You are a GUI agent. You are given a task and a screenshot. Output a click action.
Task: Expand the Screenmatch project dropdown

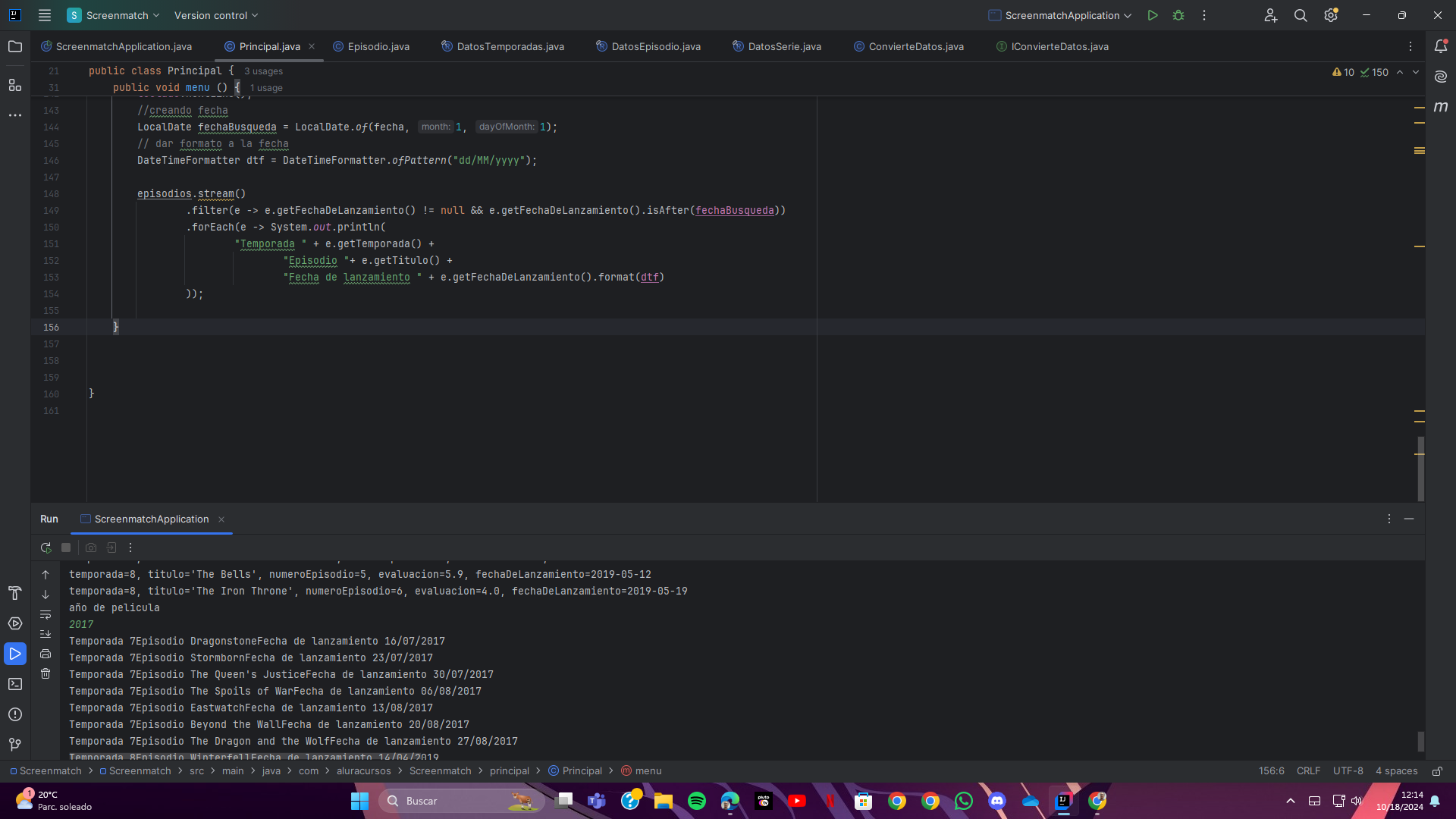(114, 15)
